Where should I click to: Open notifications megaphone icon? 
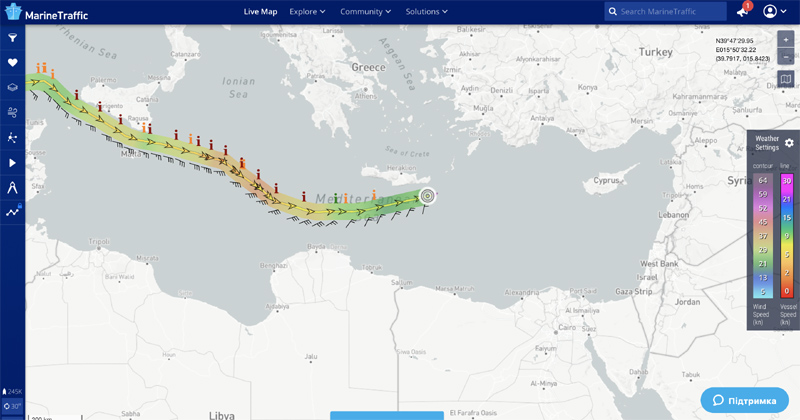(x=742, y=12)
